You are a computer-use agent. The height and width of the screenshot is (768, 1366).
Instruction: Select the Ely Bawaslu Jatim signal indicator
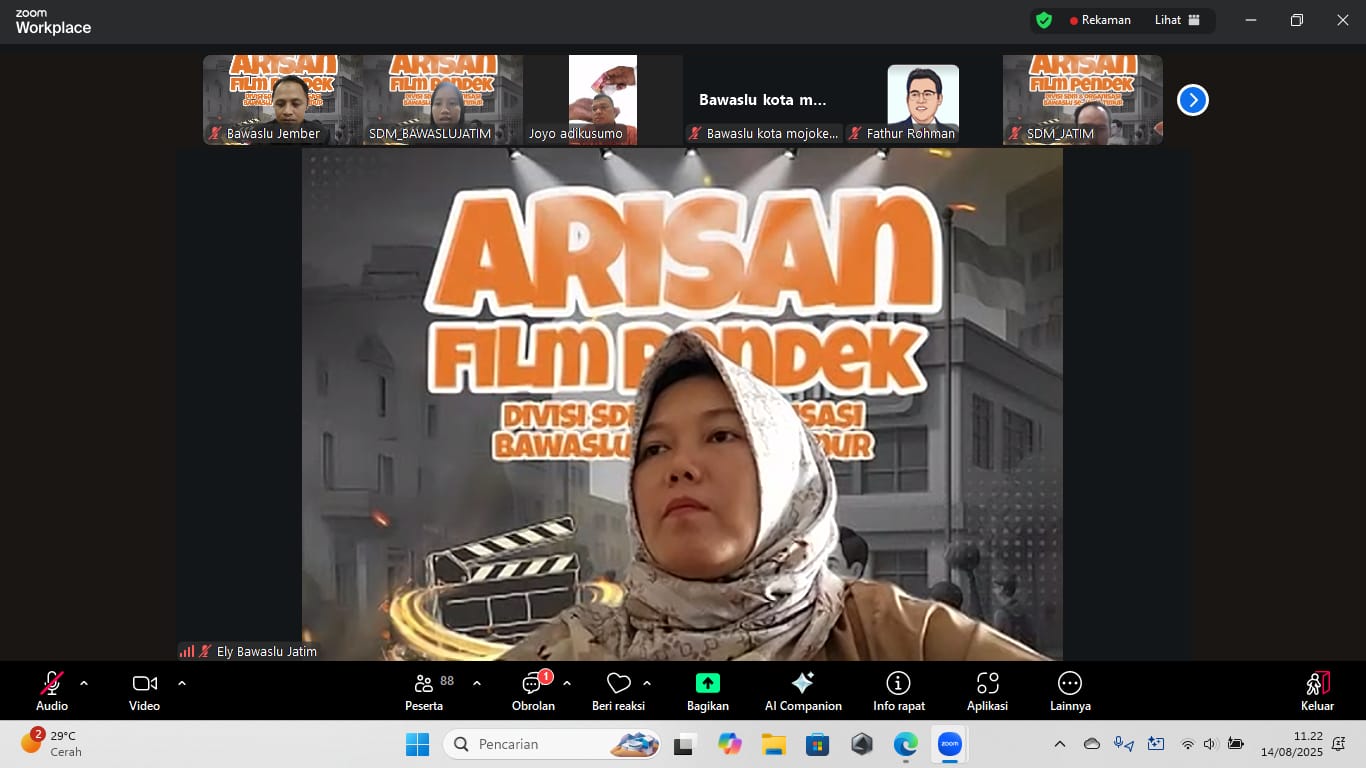pyautogui.click(x=188, y=650)
